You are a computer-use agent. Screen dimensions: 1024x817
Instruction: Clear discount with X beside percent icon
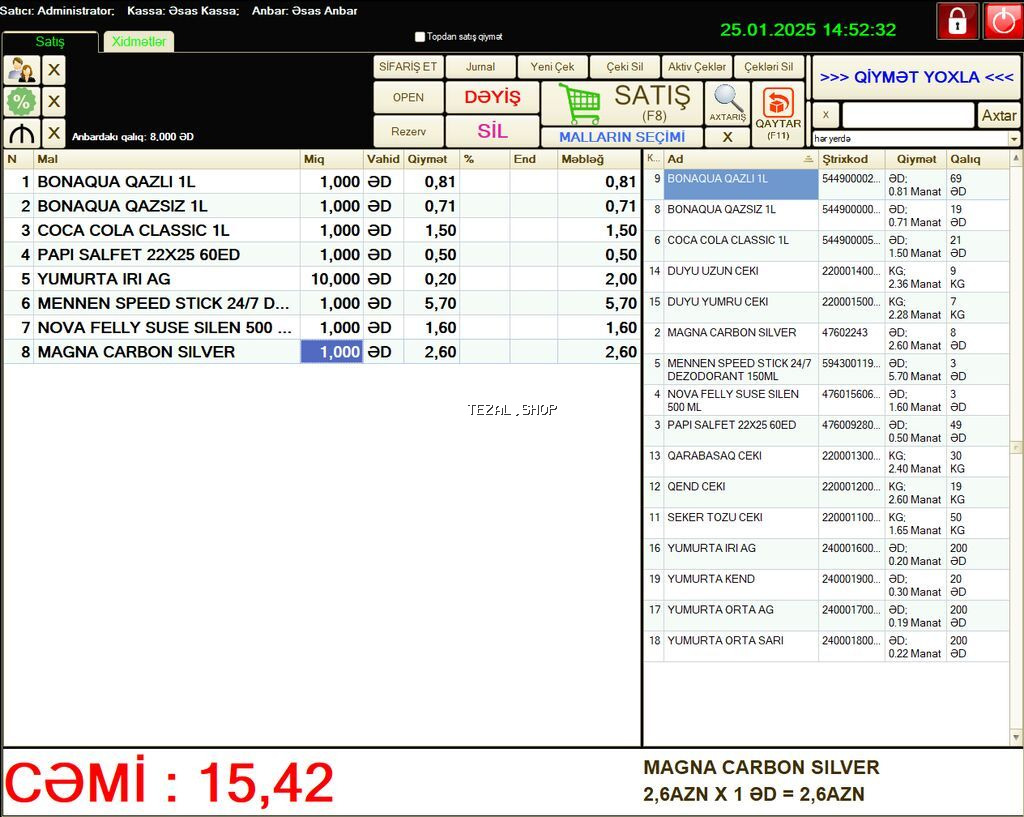pyautogui.click(x=54, y=101)
